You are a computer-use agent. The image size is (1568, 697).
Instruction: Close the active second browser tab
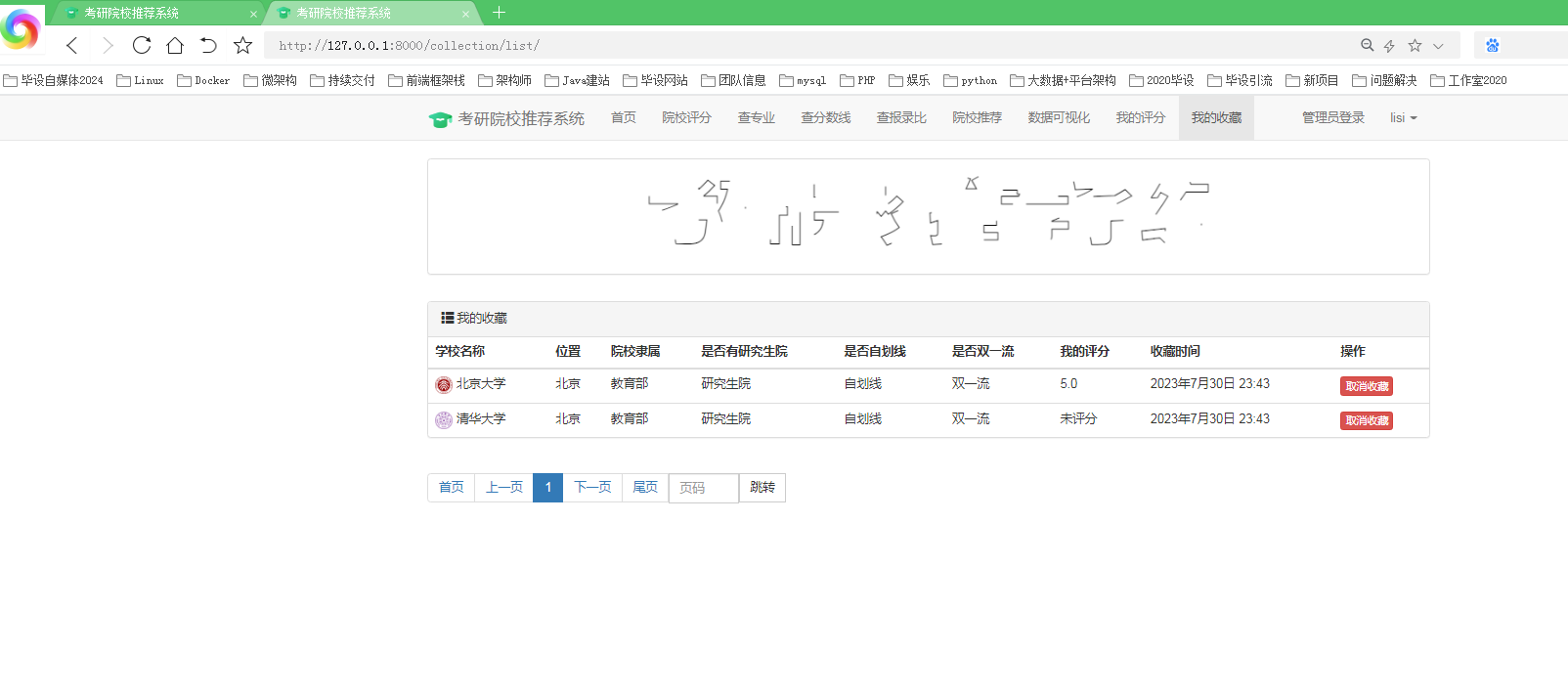click(x=465, y=14)
